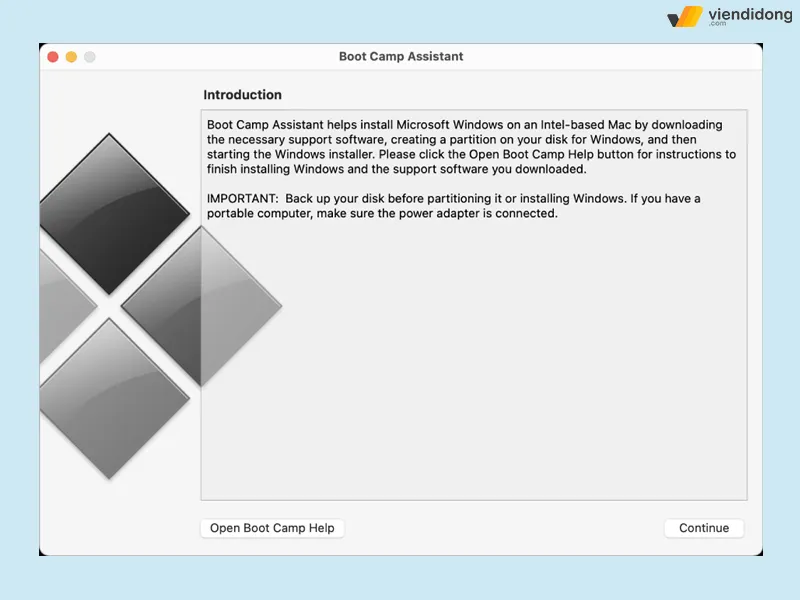The height and width of the screenshot is (600, 800).
Task: Click the Continue button
Action: pos(704,528)
